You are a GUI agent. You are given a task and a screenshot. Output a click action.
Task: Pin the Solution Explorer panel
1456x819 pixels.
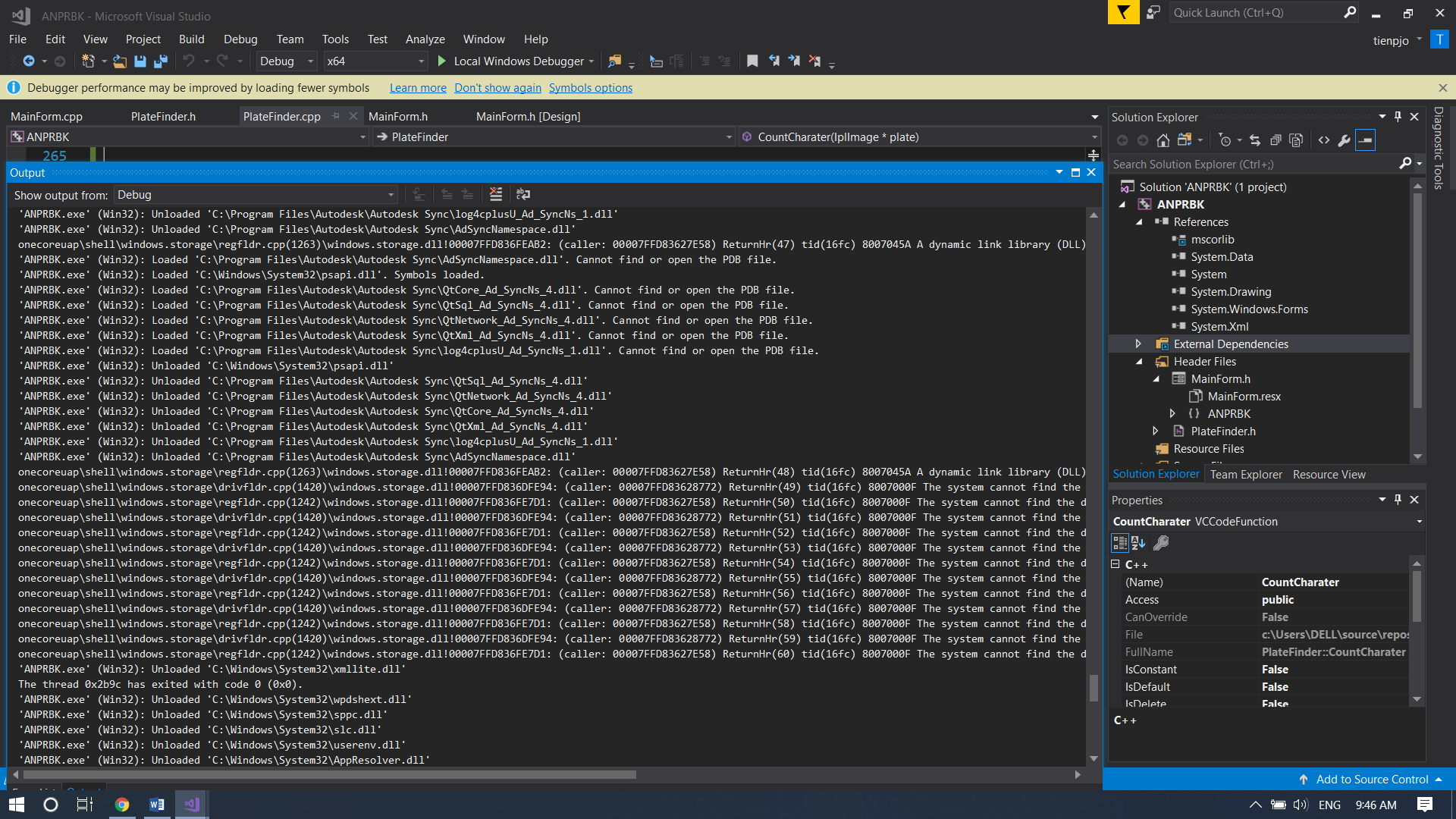pyautogui.click(x=1398, y=117)
